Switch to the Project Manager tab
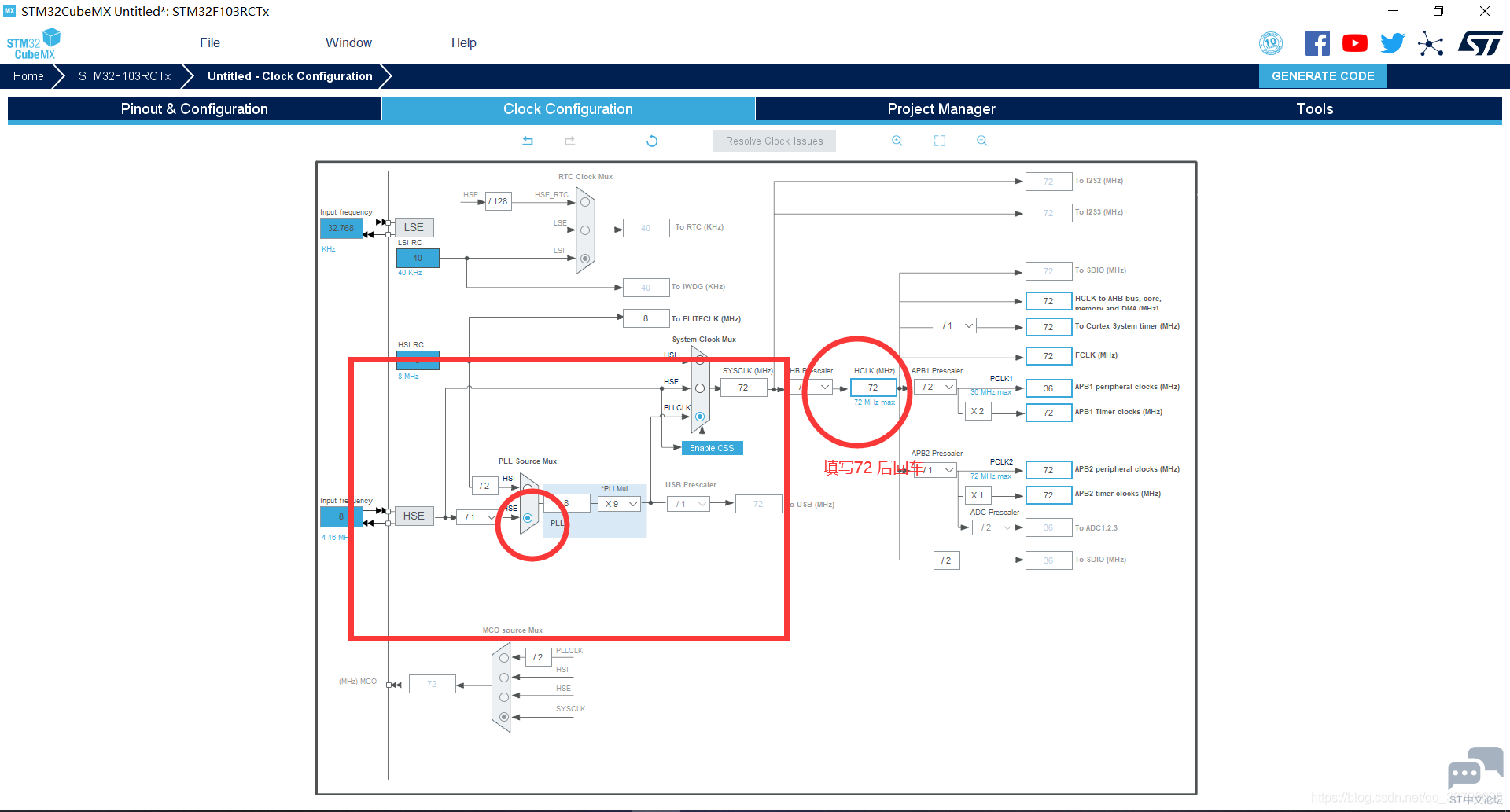 [942, 109]
